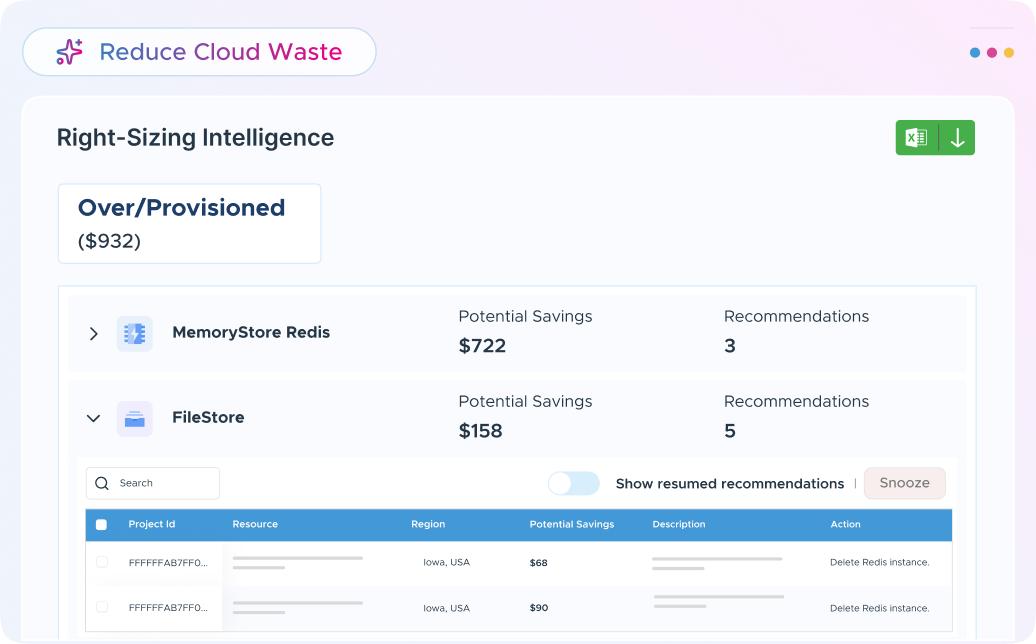1036x644 pixels.
Task: Collapse the FileStore section
Action: (93, 418)
